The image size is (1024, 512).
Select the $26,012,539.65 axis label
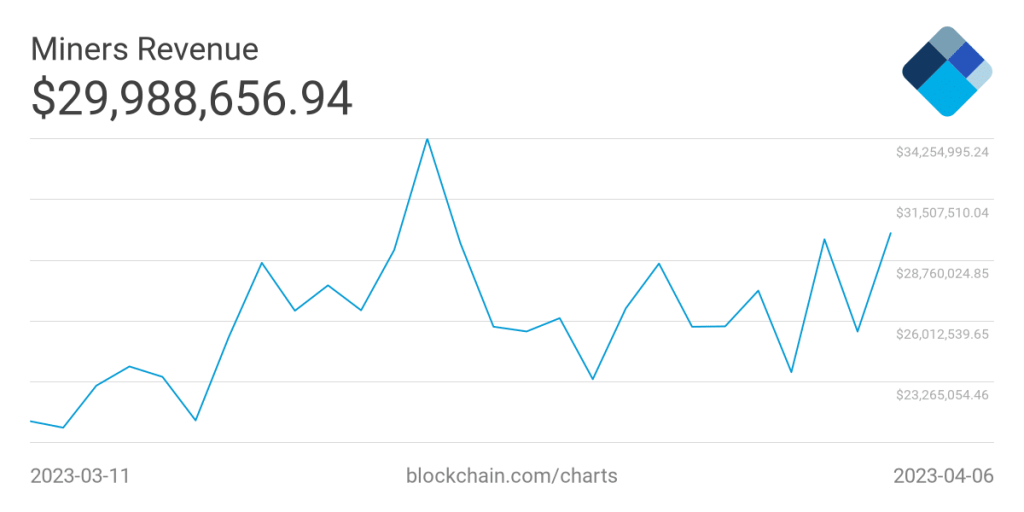(x=942, y=333)
